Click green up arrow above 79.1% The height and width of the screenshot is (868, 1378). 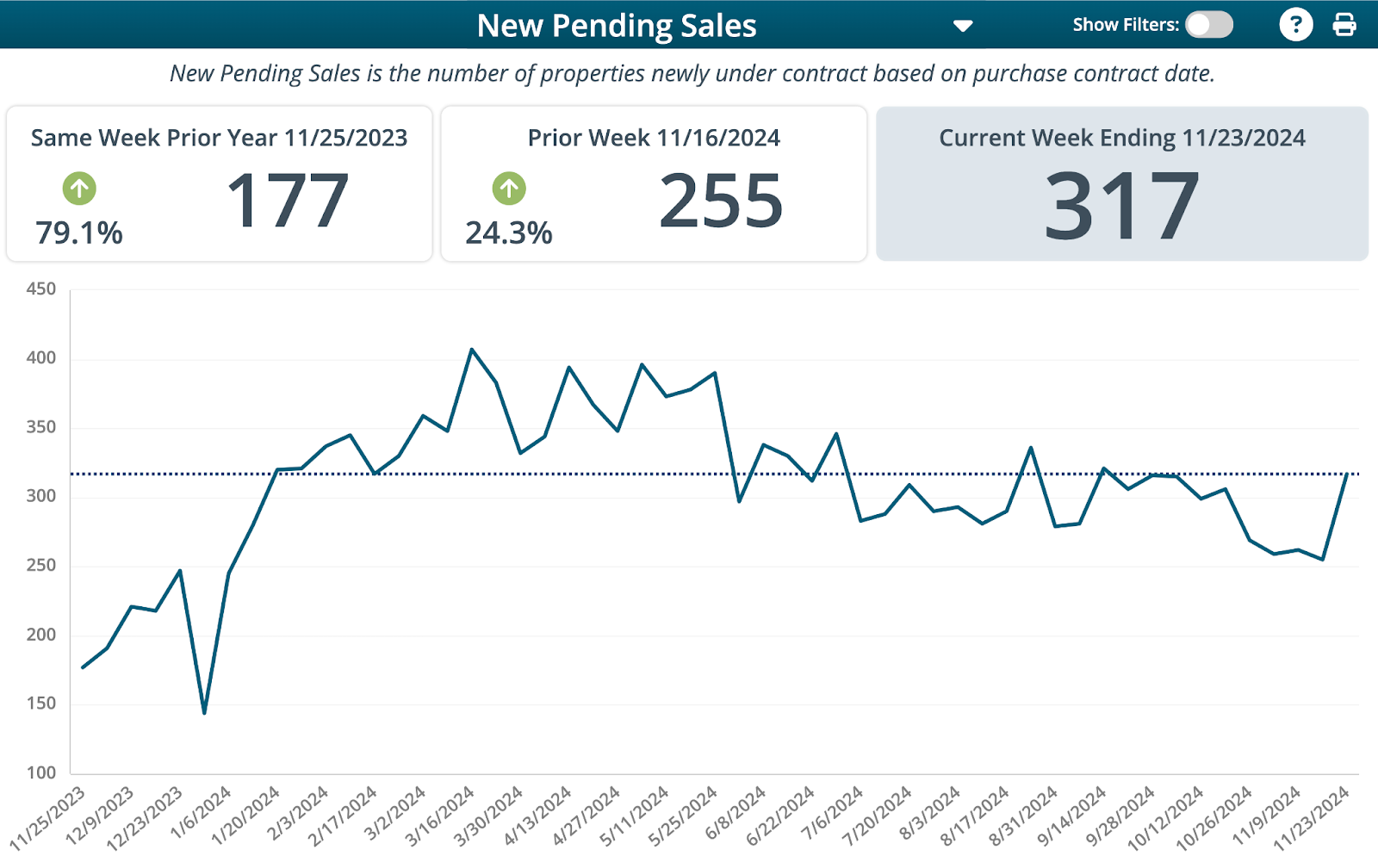click(x=79, y=188)
